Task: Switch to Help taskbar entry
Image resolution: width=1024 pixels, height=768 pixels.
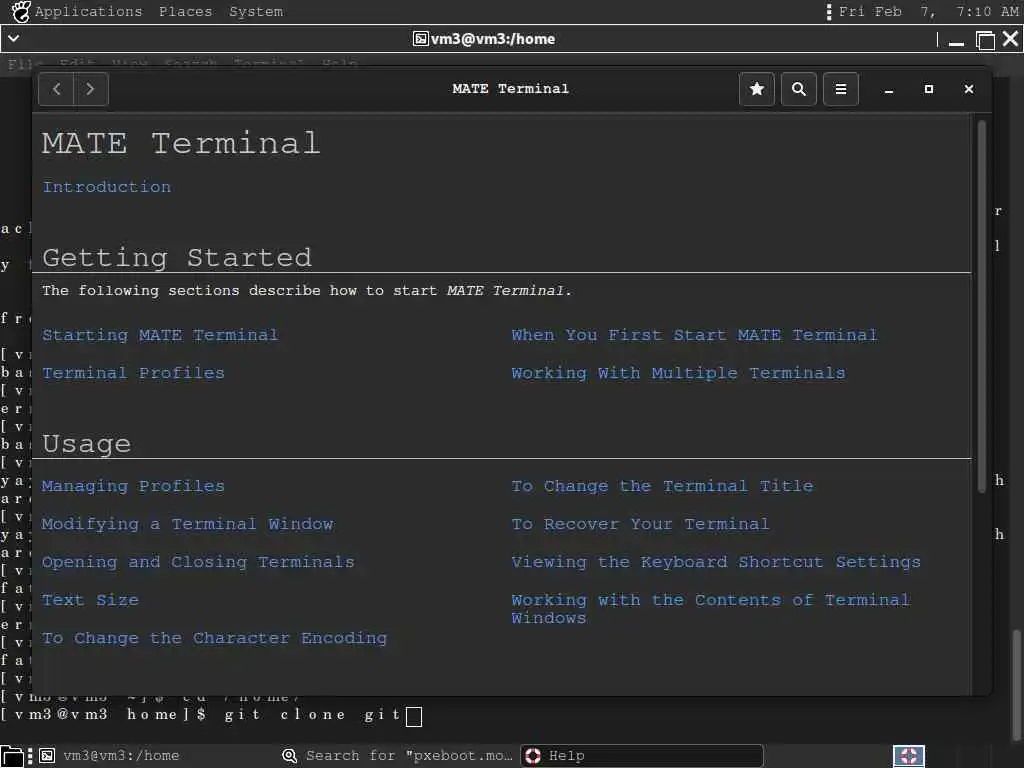Action: click(x=642, y=756)
